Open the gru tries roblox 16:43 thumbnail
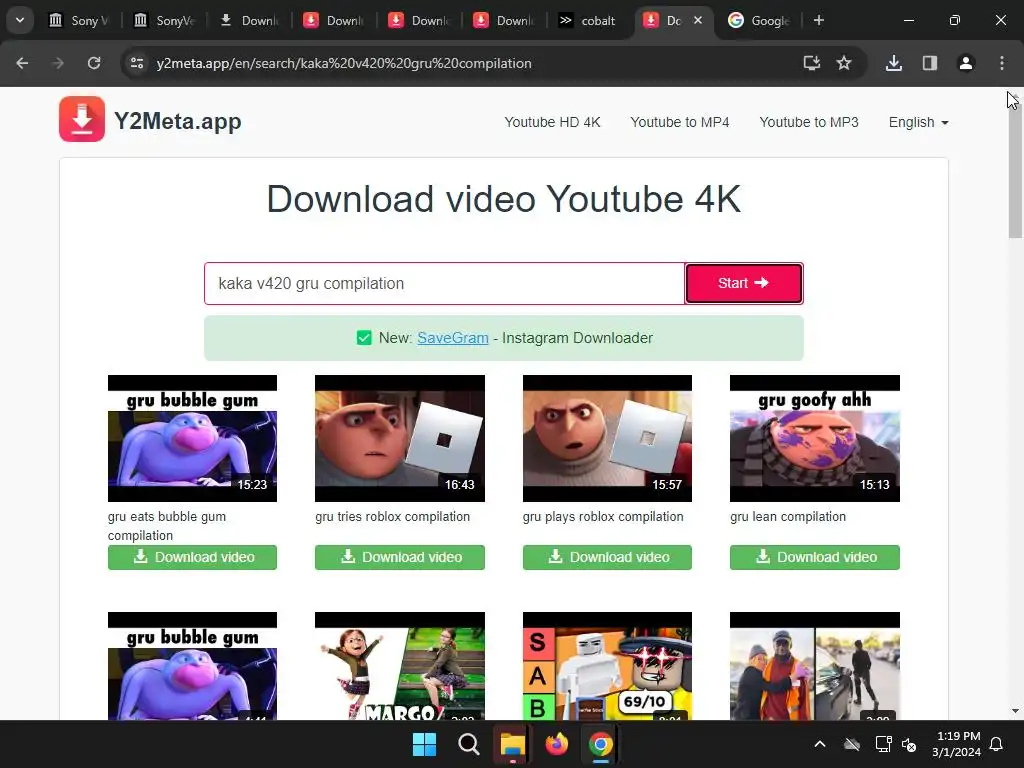The image size is (1024, 768). click(x=400, y=438)
